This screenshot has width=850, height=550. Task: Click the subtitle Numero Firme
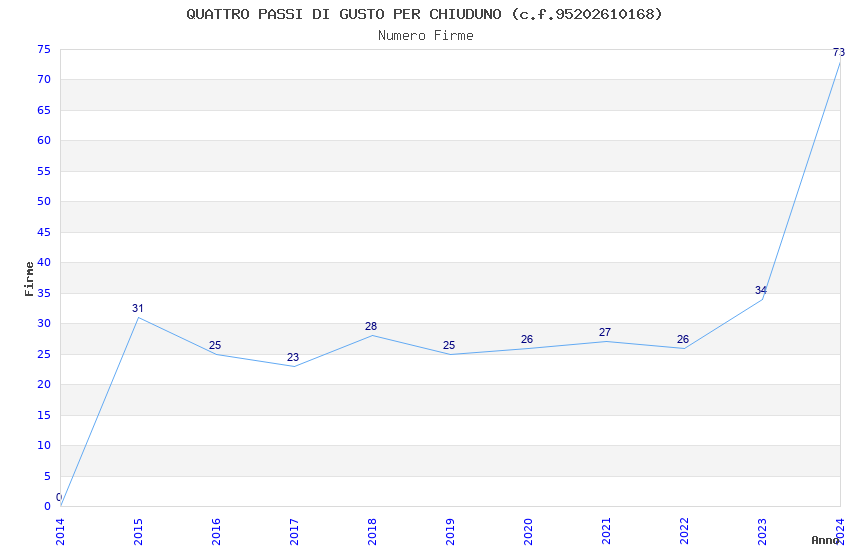tap(426, 36)
